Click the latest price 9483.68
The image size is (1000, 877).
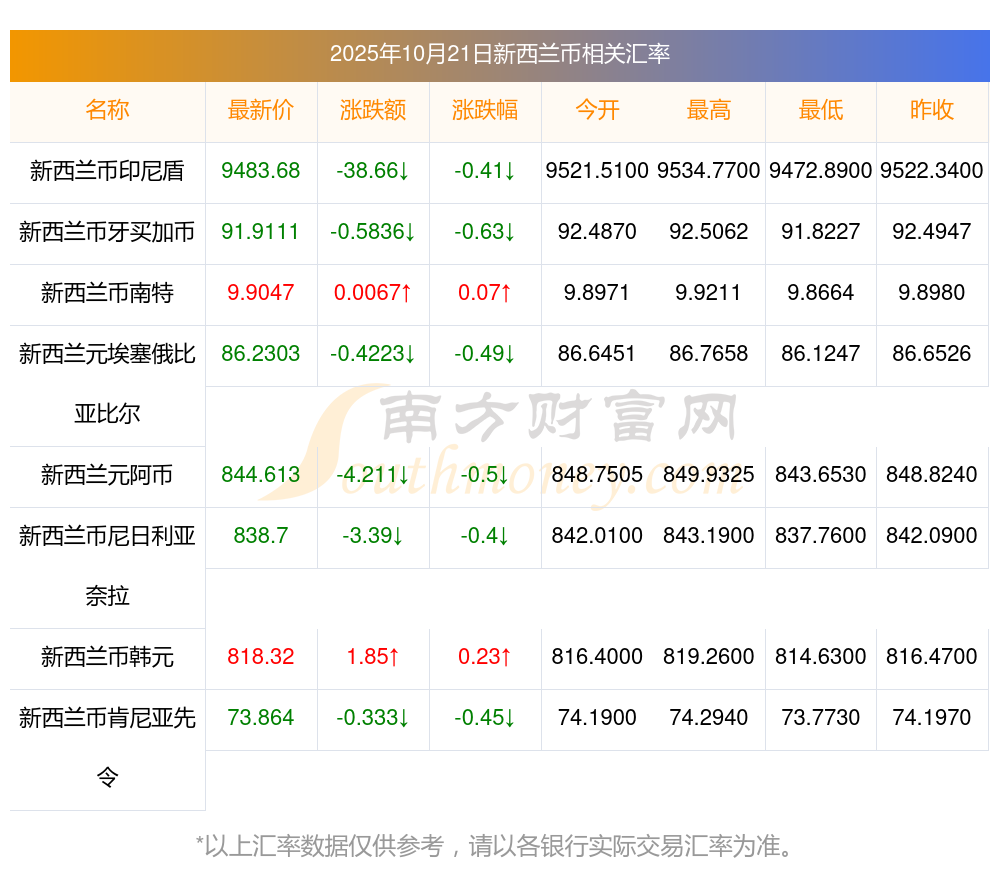[261, 171]
